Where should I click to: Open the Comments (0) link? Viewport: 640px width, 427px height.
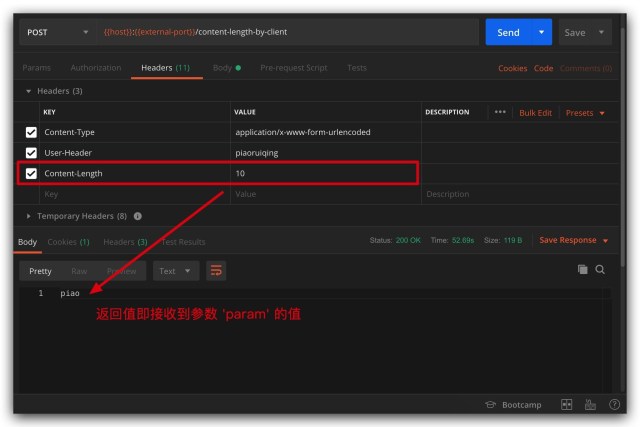coord(586,68)
